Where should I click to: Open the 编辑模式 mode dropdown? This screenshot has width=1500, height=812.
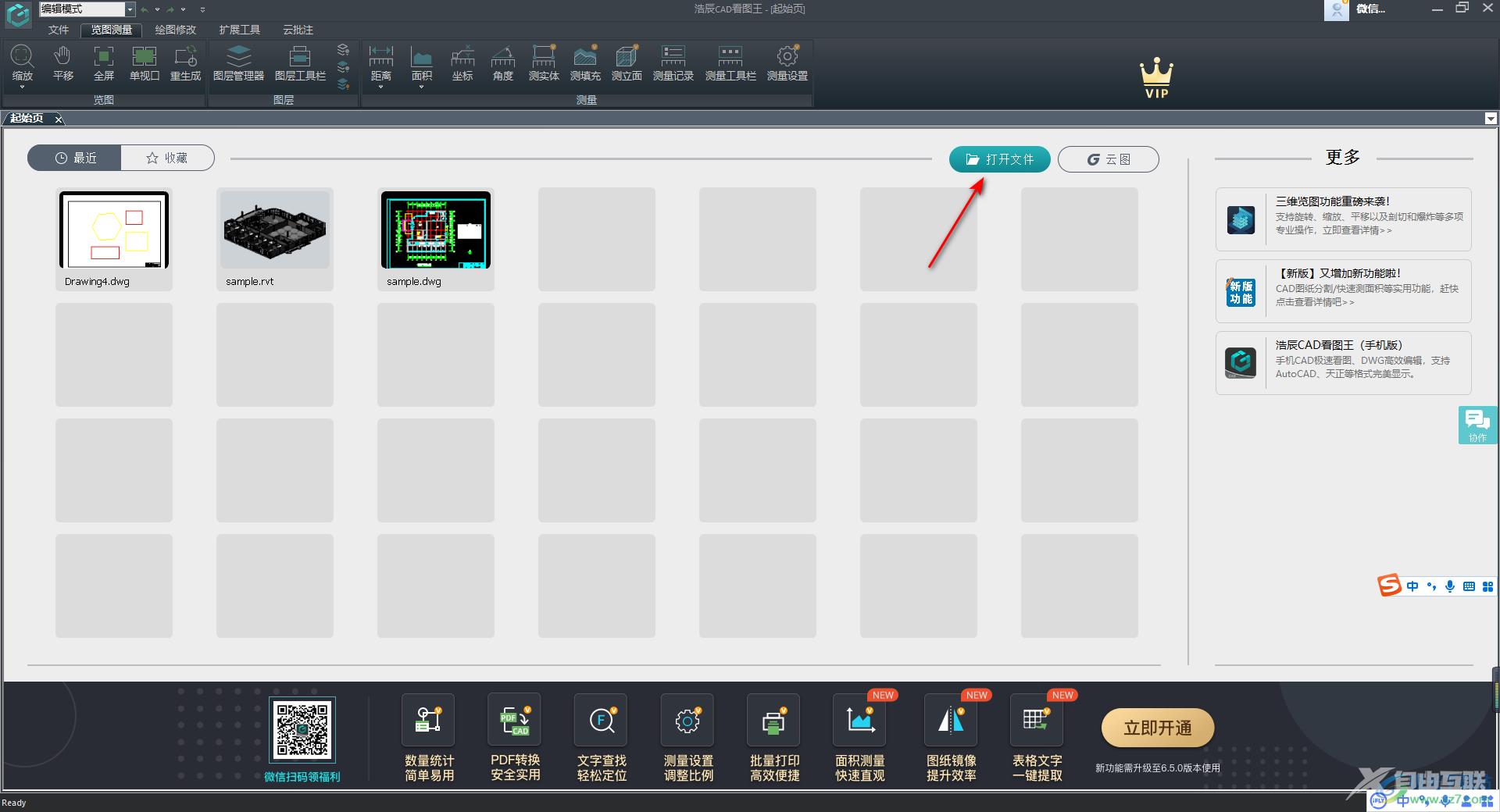pyautogui.click(x=130, y=9)
